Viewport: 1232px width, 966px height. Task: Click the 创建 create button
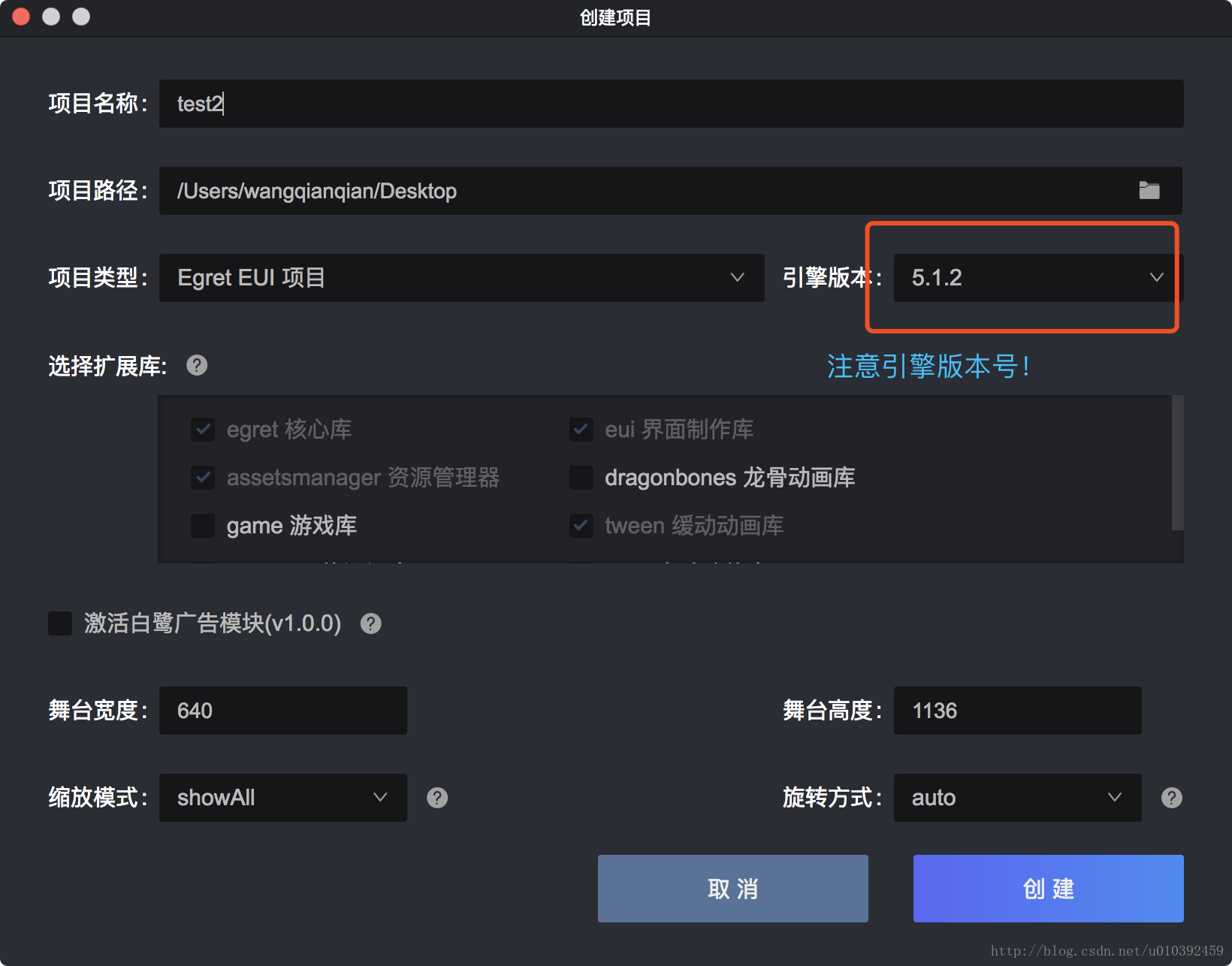[x=1049, y=889]
